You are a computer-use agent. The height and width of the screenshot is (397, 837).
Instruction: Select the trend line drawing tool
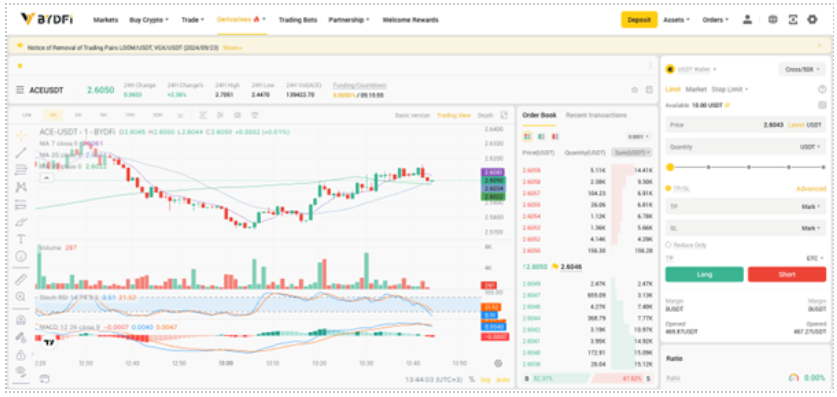point(21,153)
